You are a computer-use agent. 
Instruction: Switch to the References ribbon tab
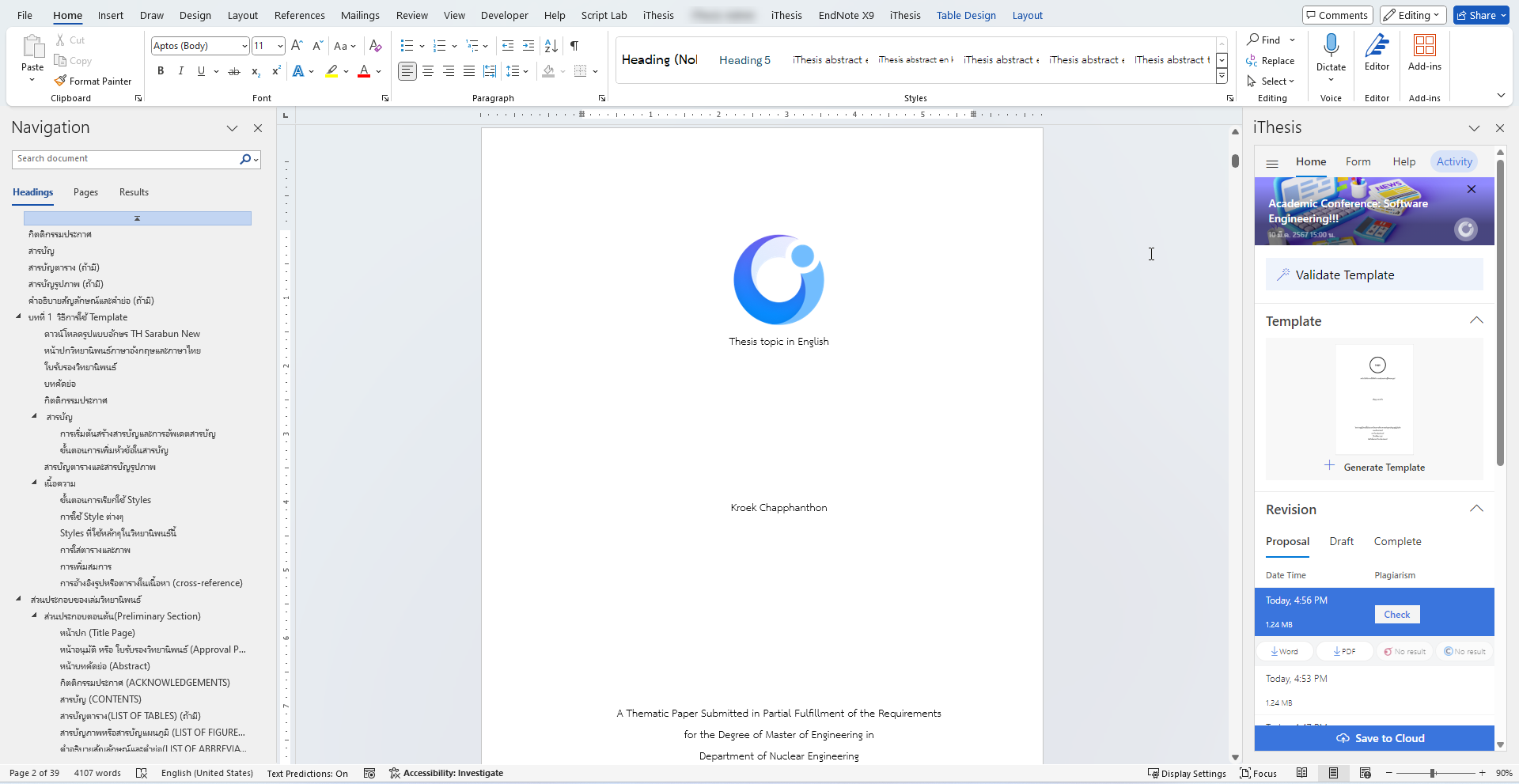click(x=299, y=15)
